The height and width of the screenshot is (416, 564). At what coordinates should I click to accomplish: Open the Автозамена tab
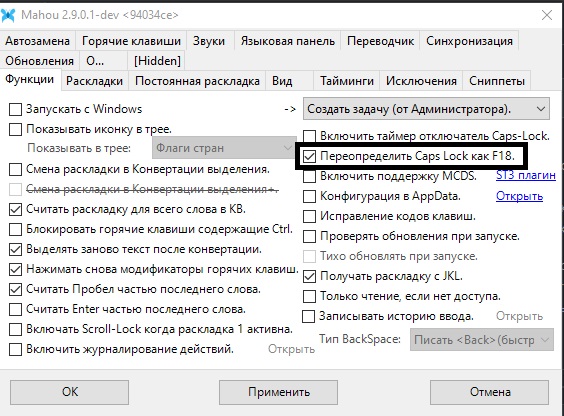37,41
